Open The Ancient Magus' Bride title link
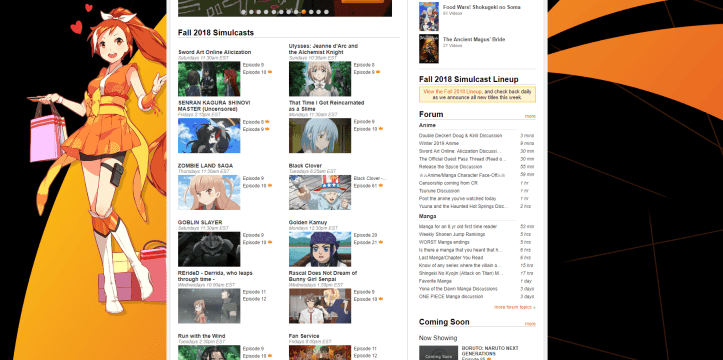 (474, 40)
